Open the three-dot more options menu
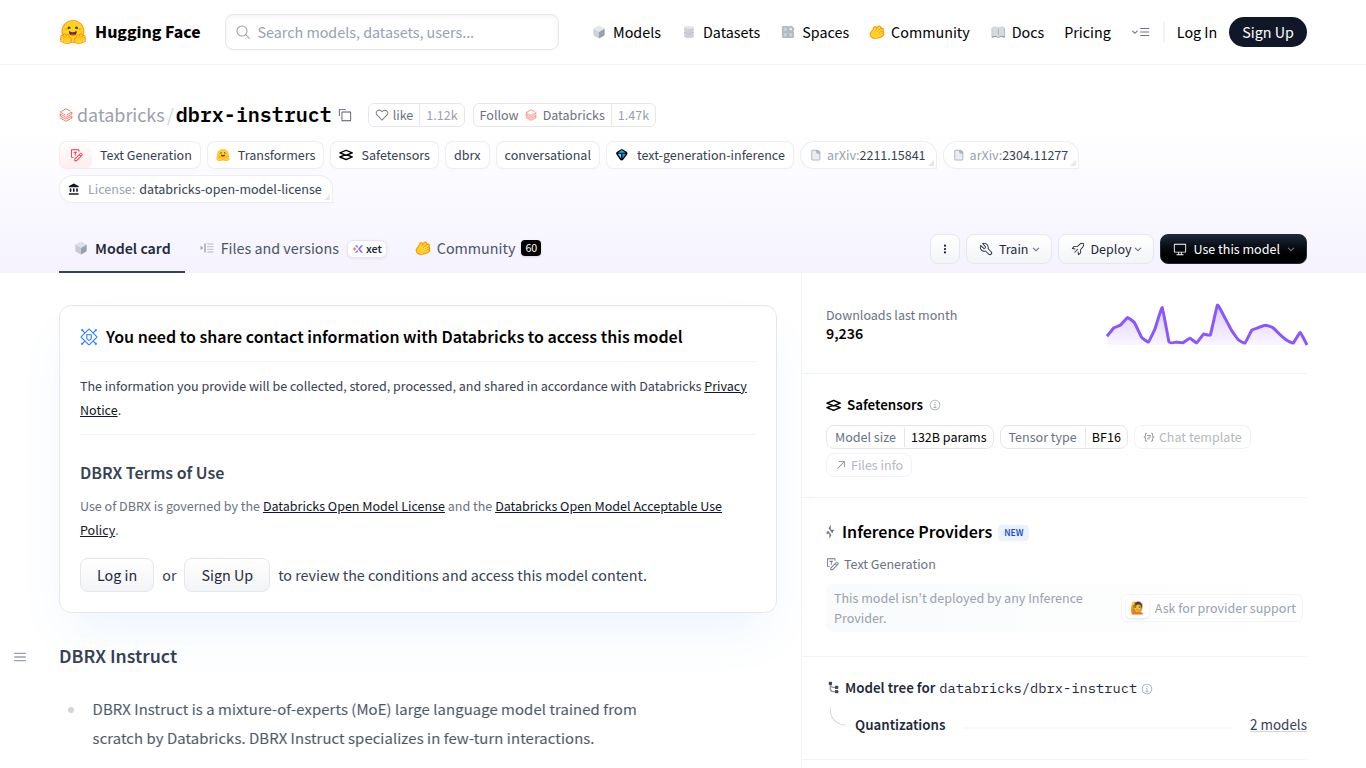This screenshot has width=1366, height=768. 944,249
